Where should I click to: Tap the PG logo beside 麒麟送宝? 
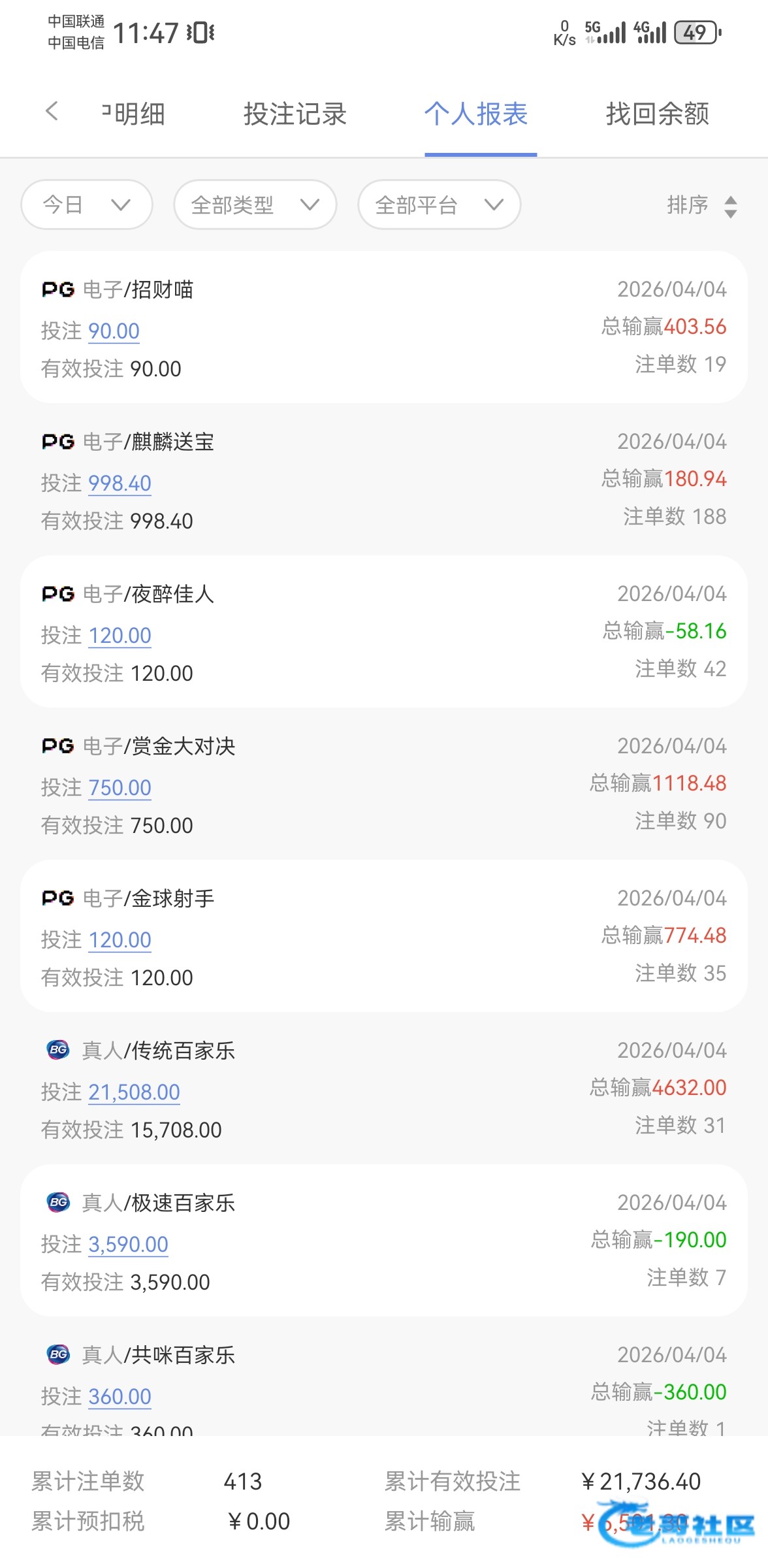[58, 442]
